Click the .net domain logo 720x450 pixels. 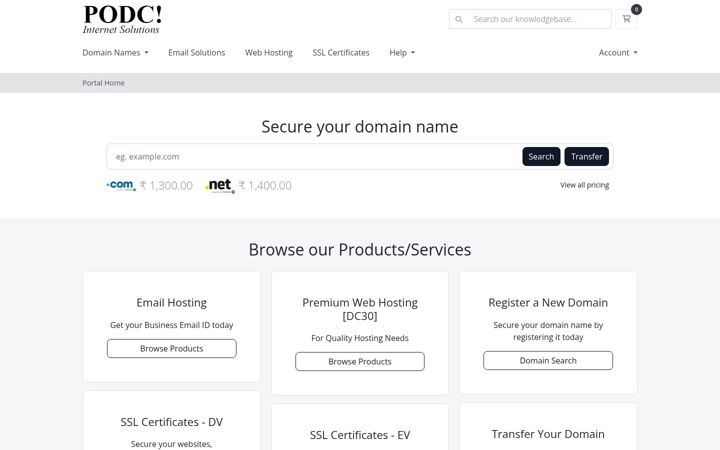[x=220, y=186]
